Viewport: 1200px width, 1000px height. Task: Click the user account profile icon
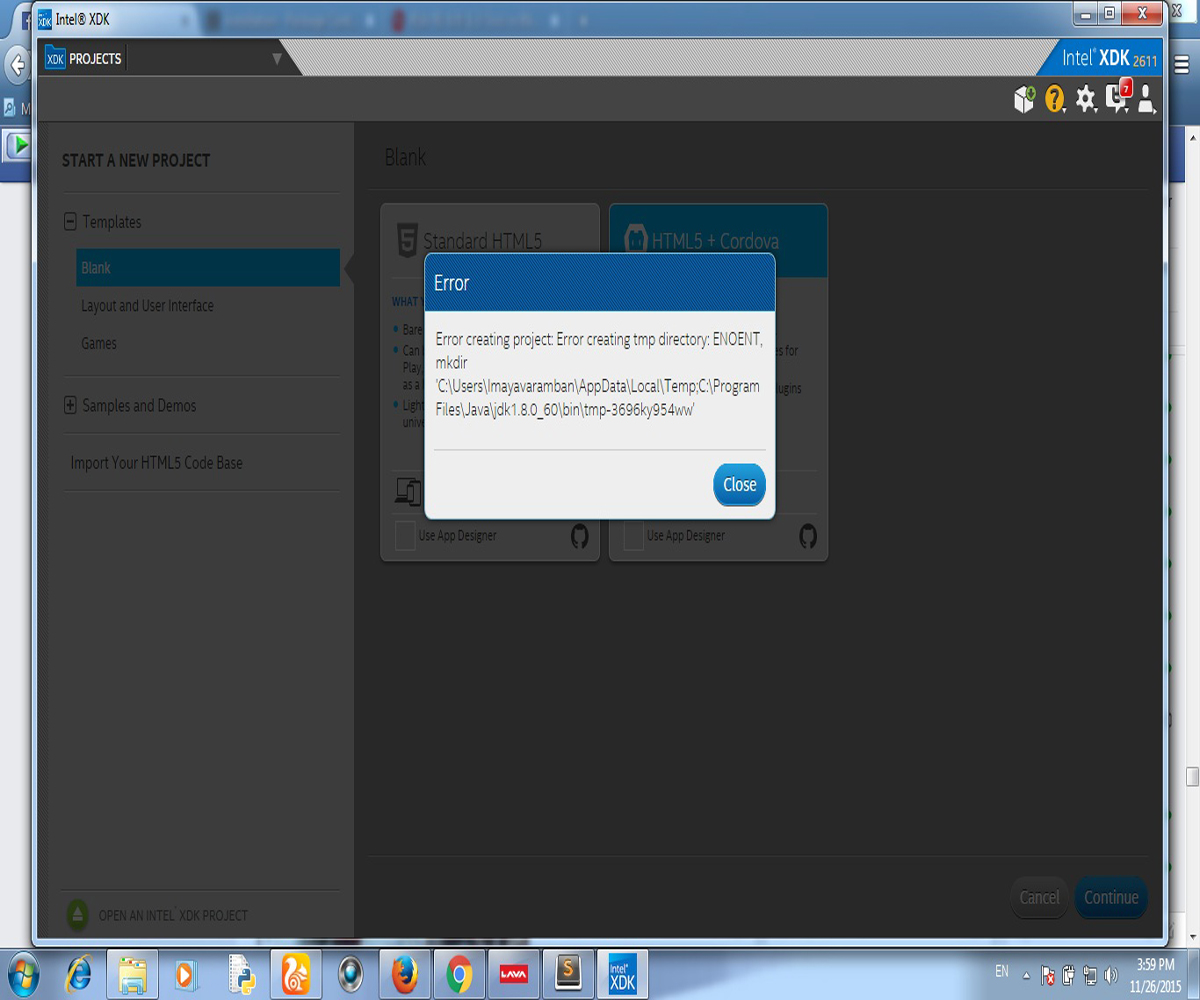click(1146, 98)
